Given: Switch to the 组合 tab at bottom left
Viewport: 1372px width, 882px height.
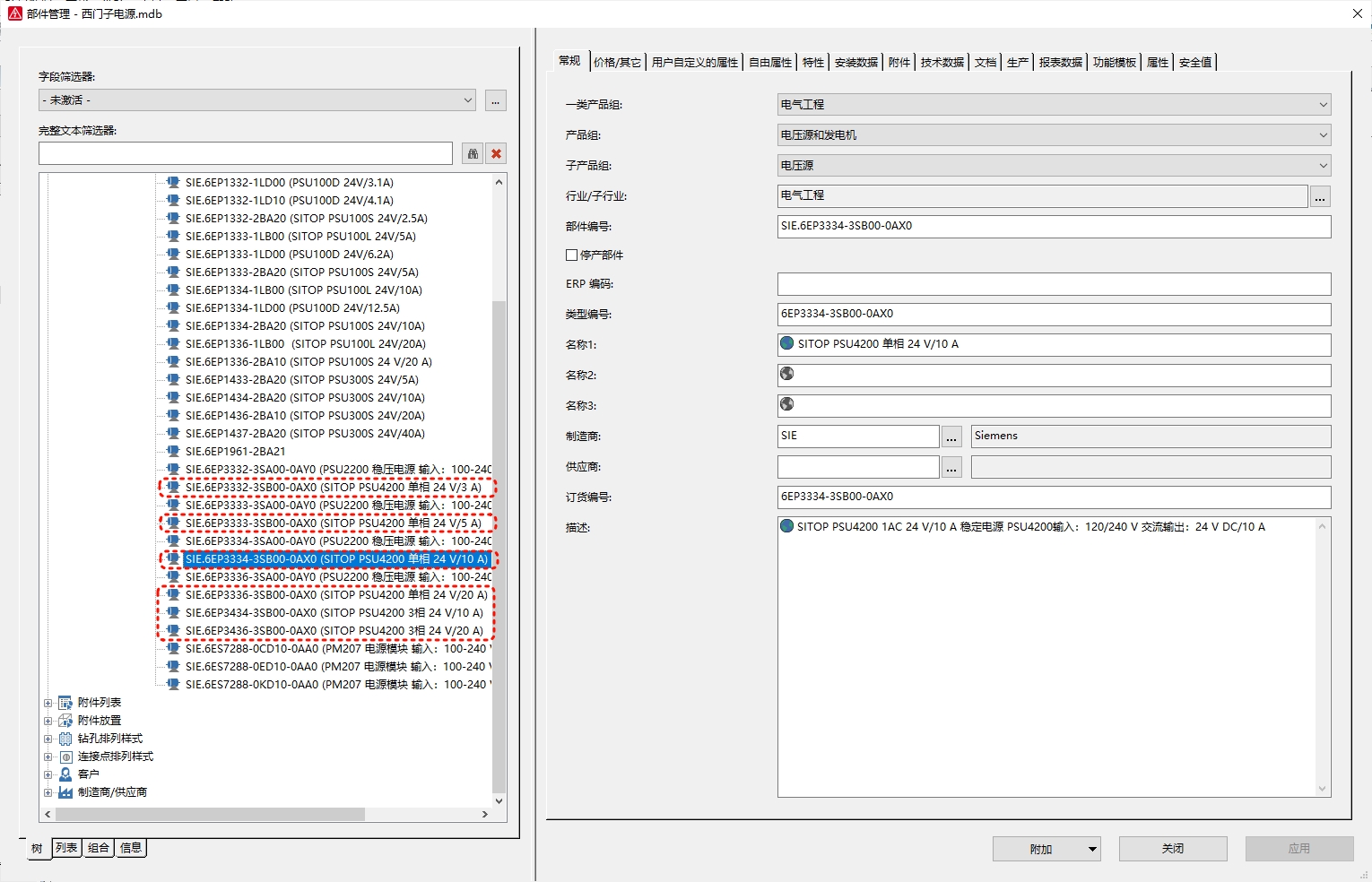Looking at the screenshot, I should tap(99, 848).
